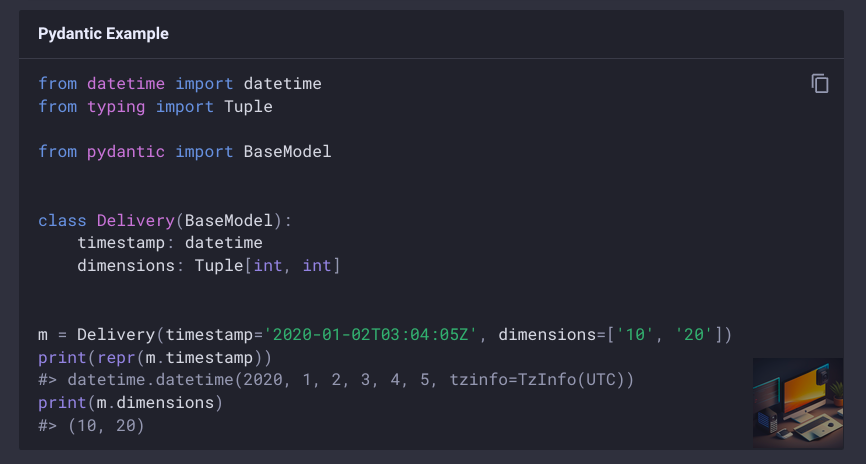Click the '#> datetime.datetime(2020, ...)' output comment

[x=336, y=380]
